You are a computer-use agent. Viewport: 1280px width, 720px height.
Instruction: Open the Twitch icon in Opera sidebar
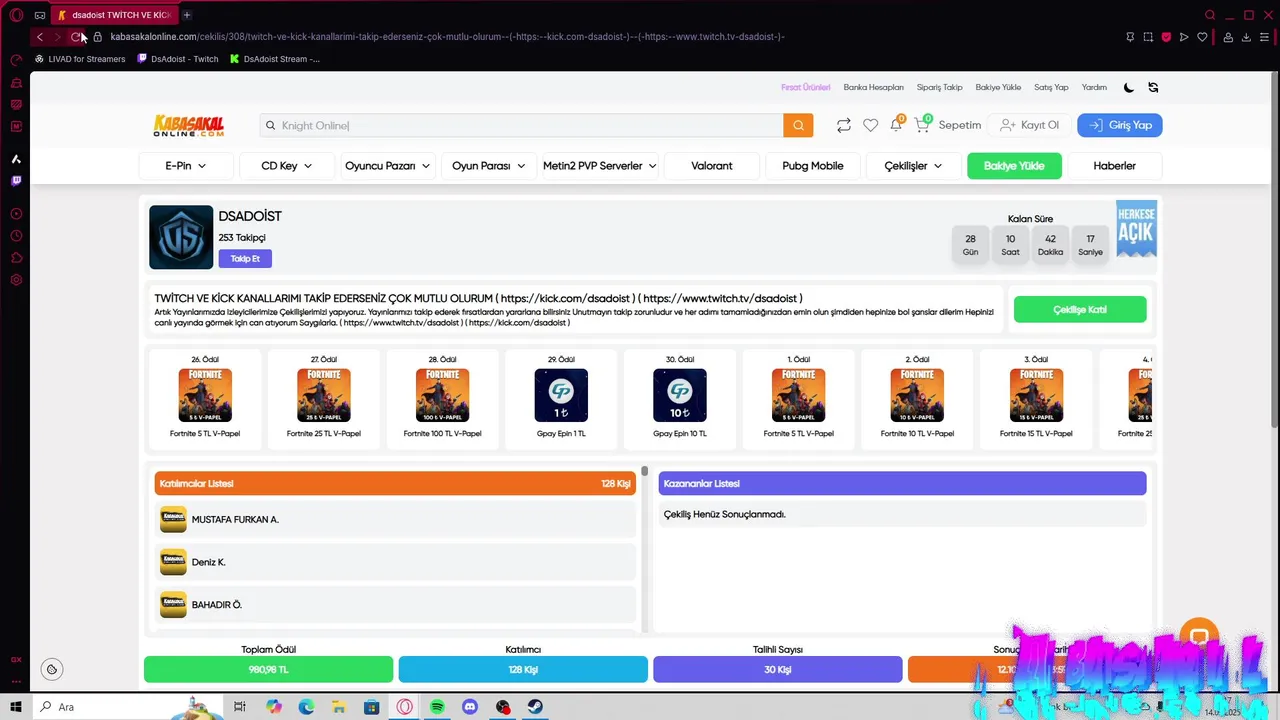pos(16,181)
